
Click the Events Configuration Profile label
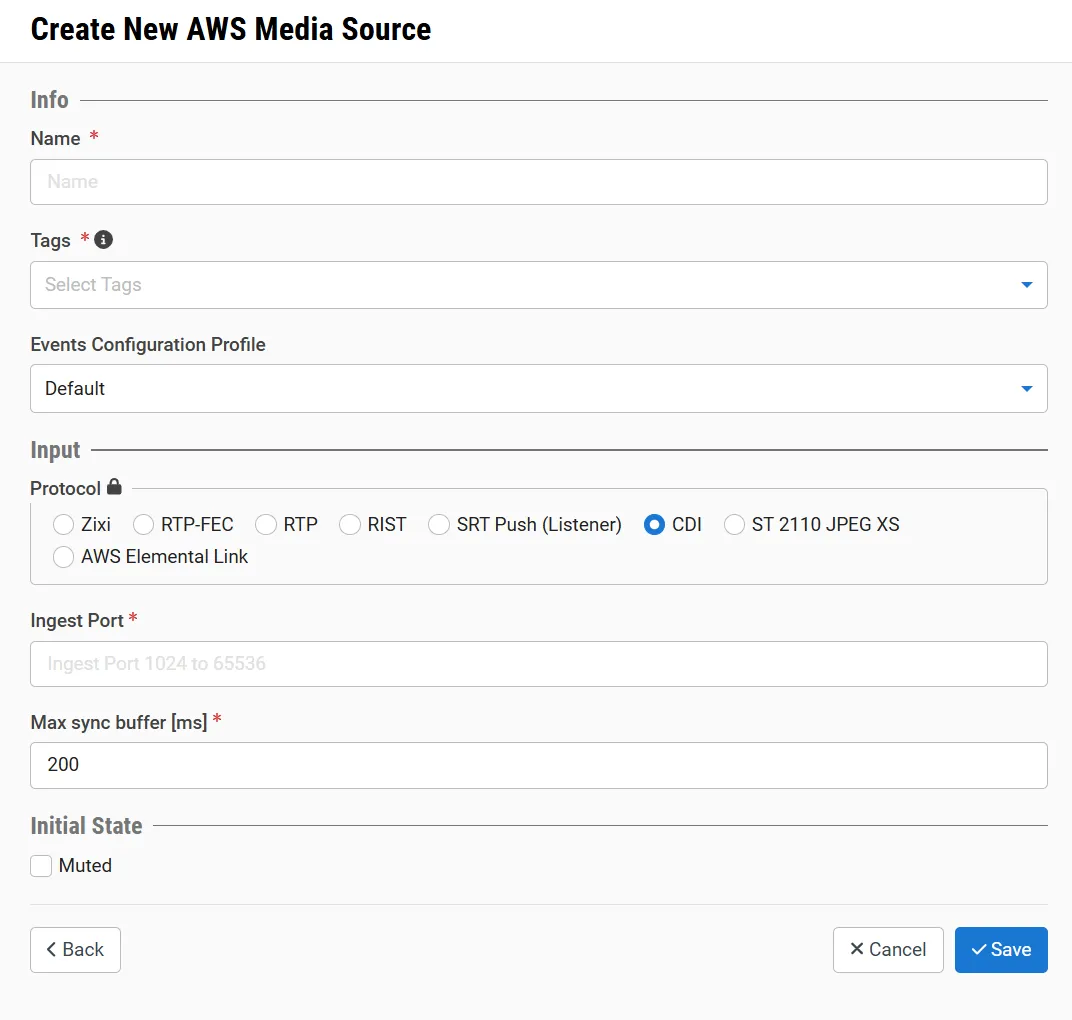click(148, 345)
